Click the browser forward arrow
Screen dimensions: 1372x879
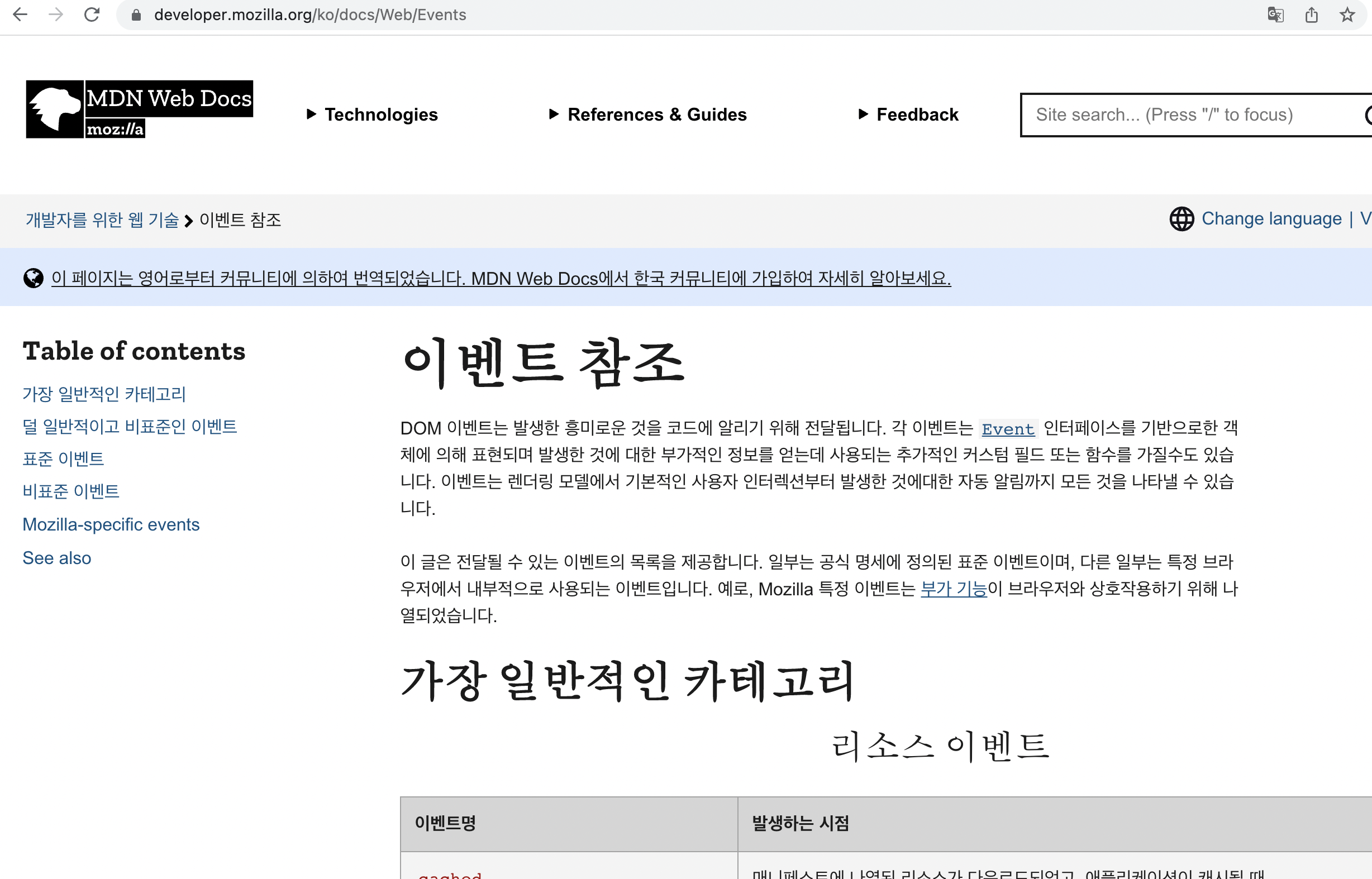click(56, 15)
